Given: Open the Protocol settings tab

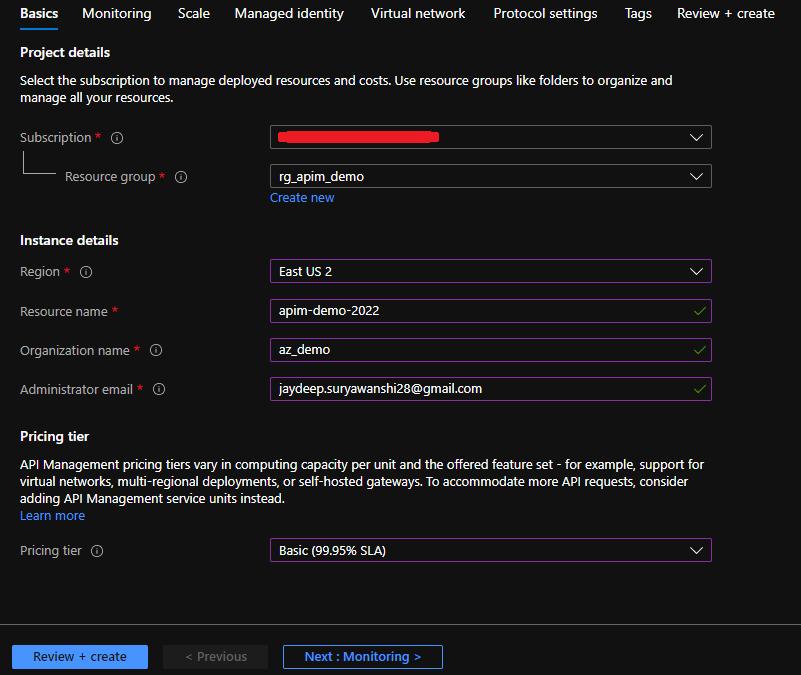Looking at the screenshot, I should tap(545, 13).
